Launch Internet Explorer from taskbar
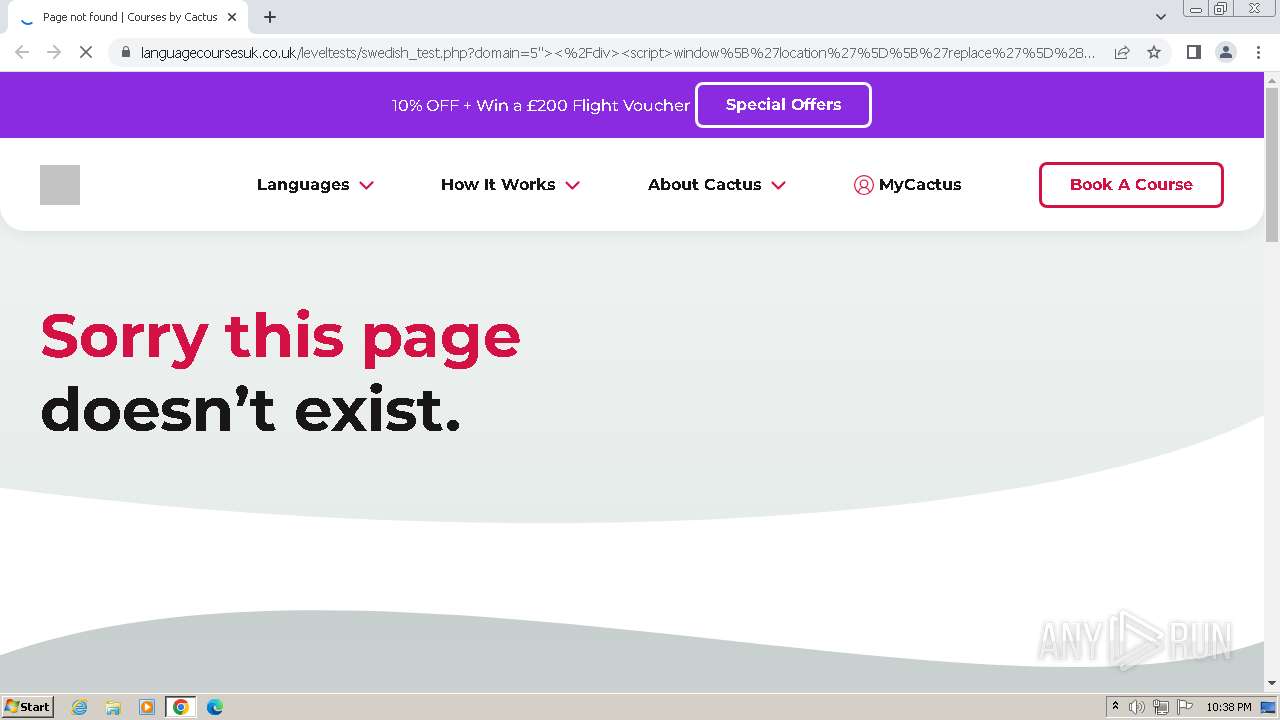This screenshot has height=720, width=1280. pos(80,707)
